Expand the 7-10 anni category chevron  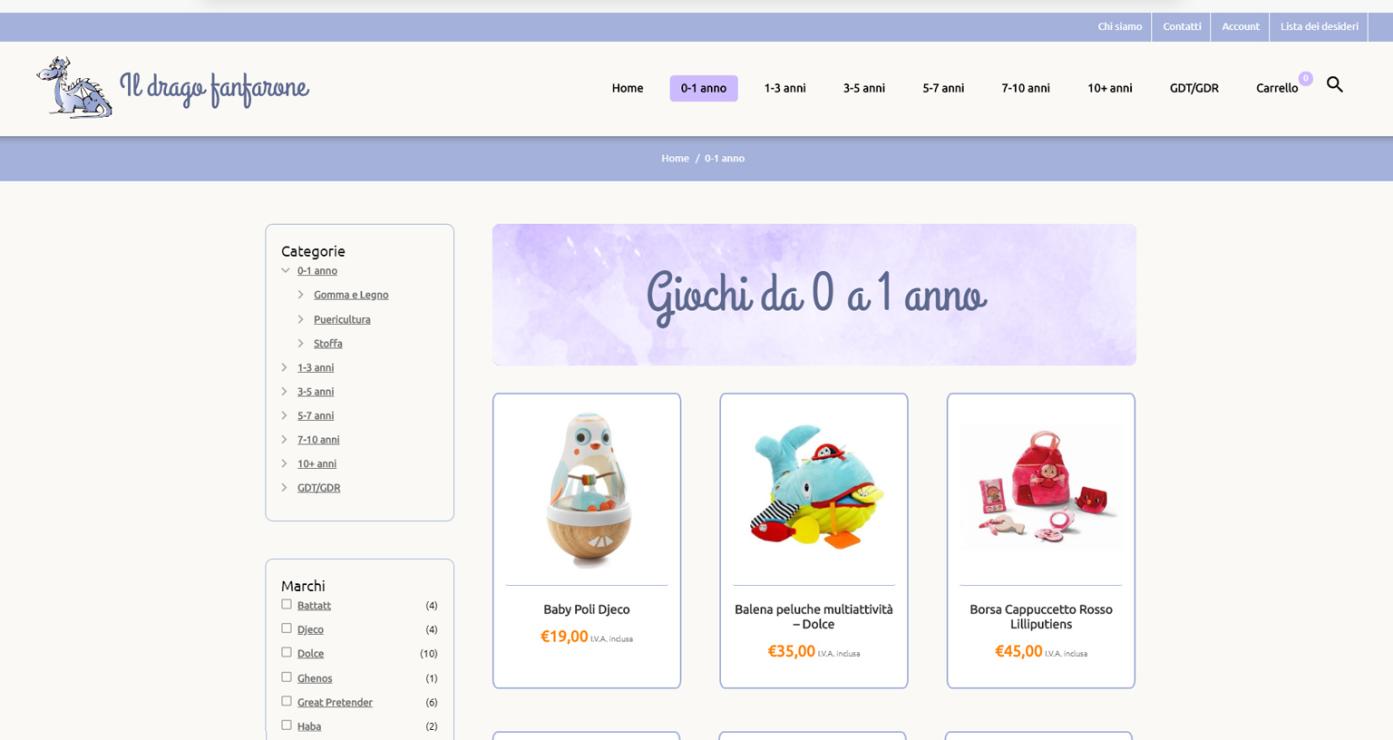[x=285, y=439]
